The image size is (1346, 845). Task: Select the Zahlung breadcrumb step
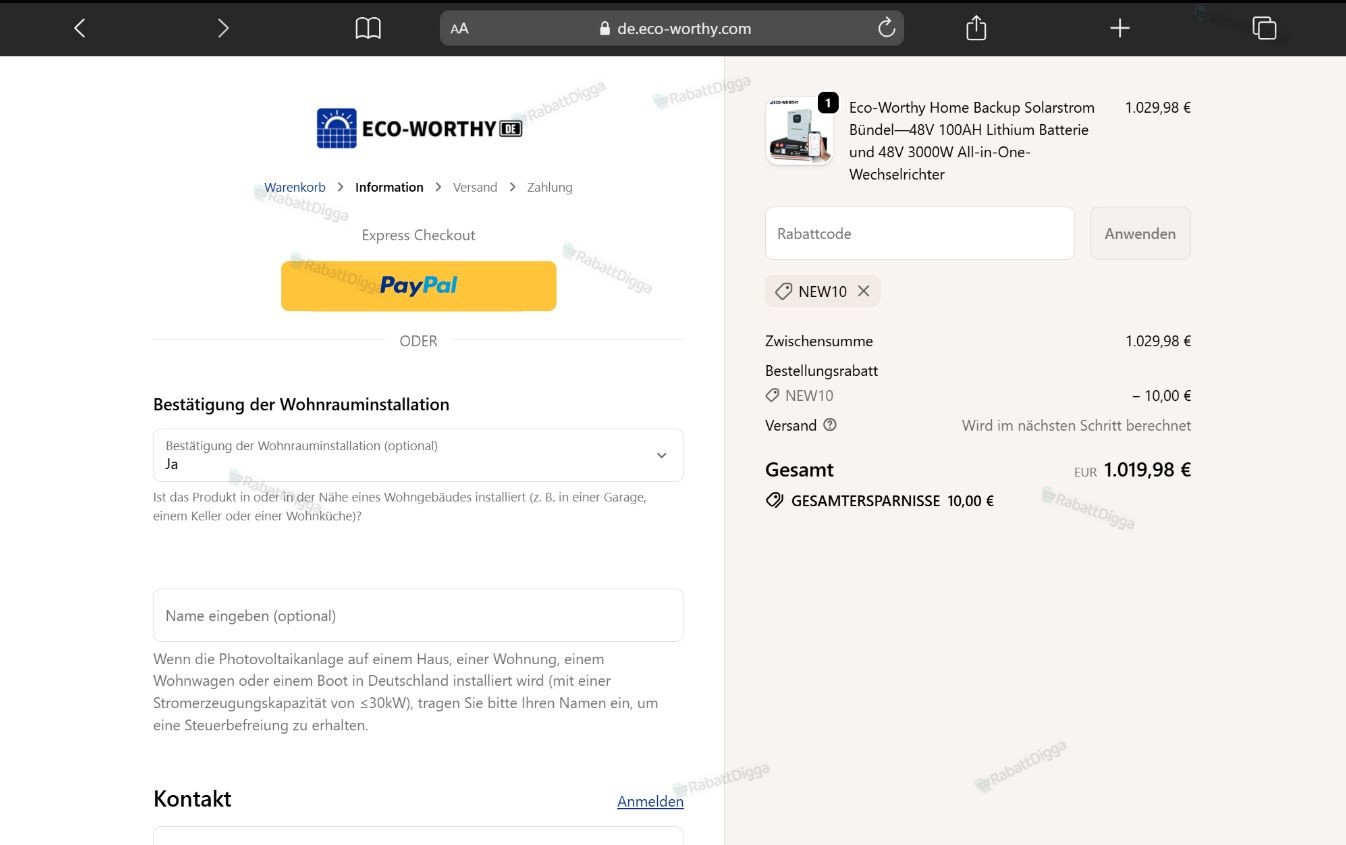(x=550, y=187)
